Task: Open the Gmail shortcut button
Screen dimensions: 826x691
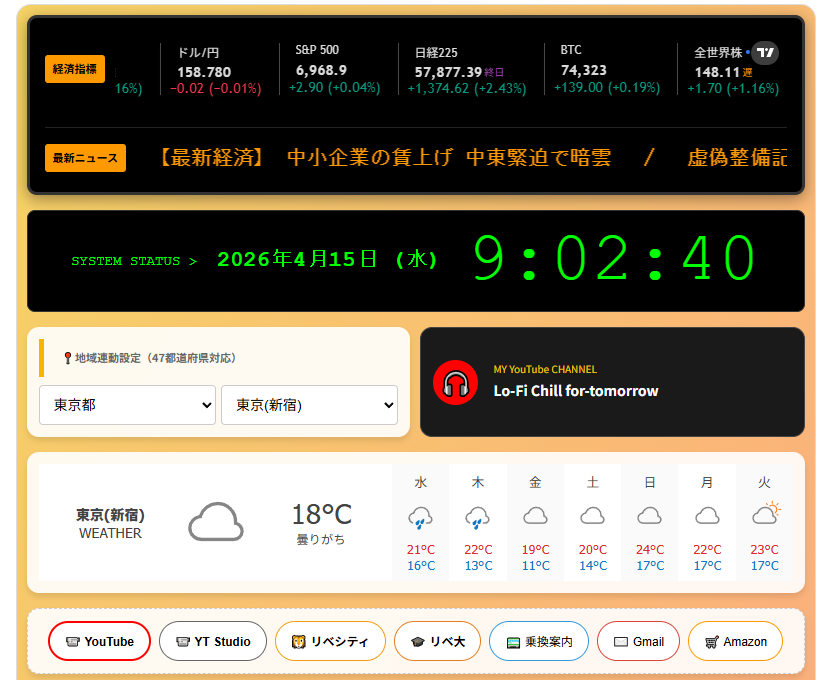Action: [x=638, y=641]
